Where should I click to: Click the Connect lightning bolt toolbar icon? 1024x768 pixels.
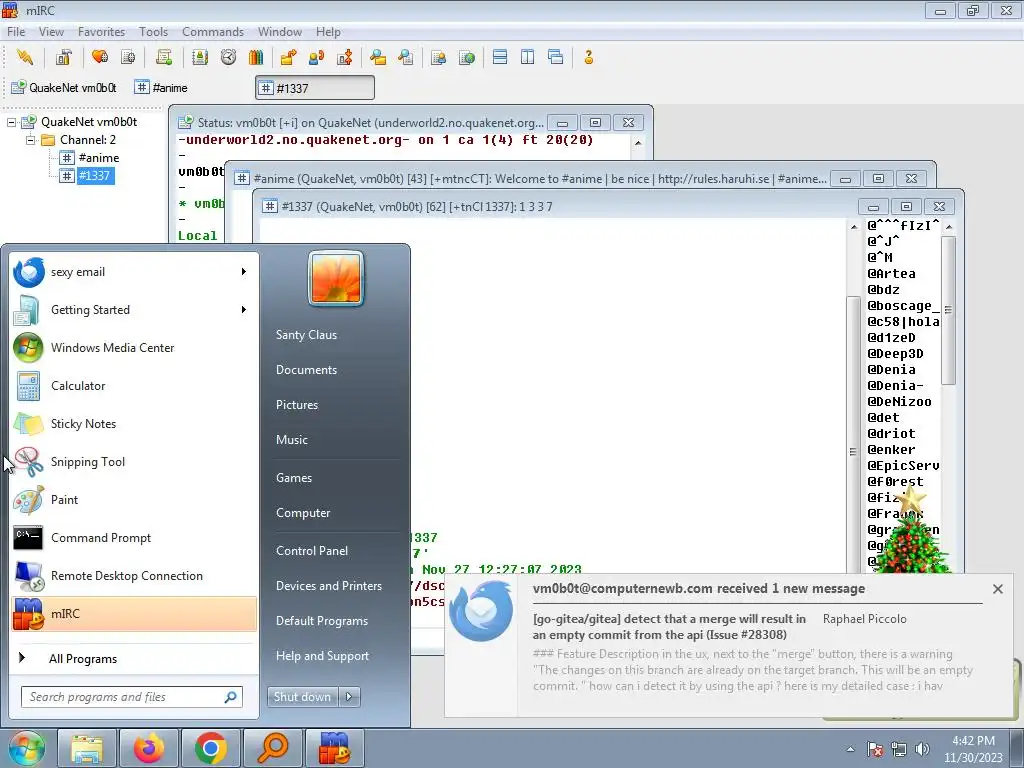coord(25,57)
